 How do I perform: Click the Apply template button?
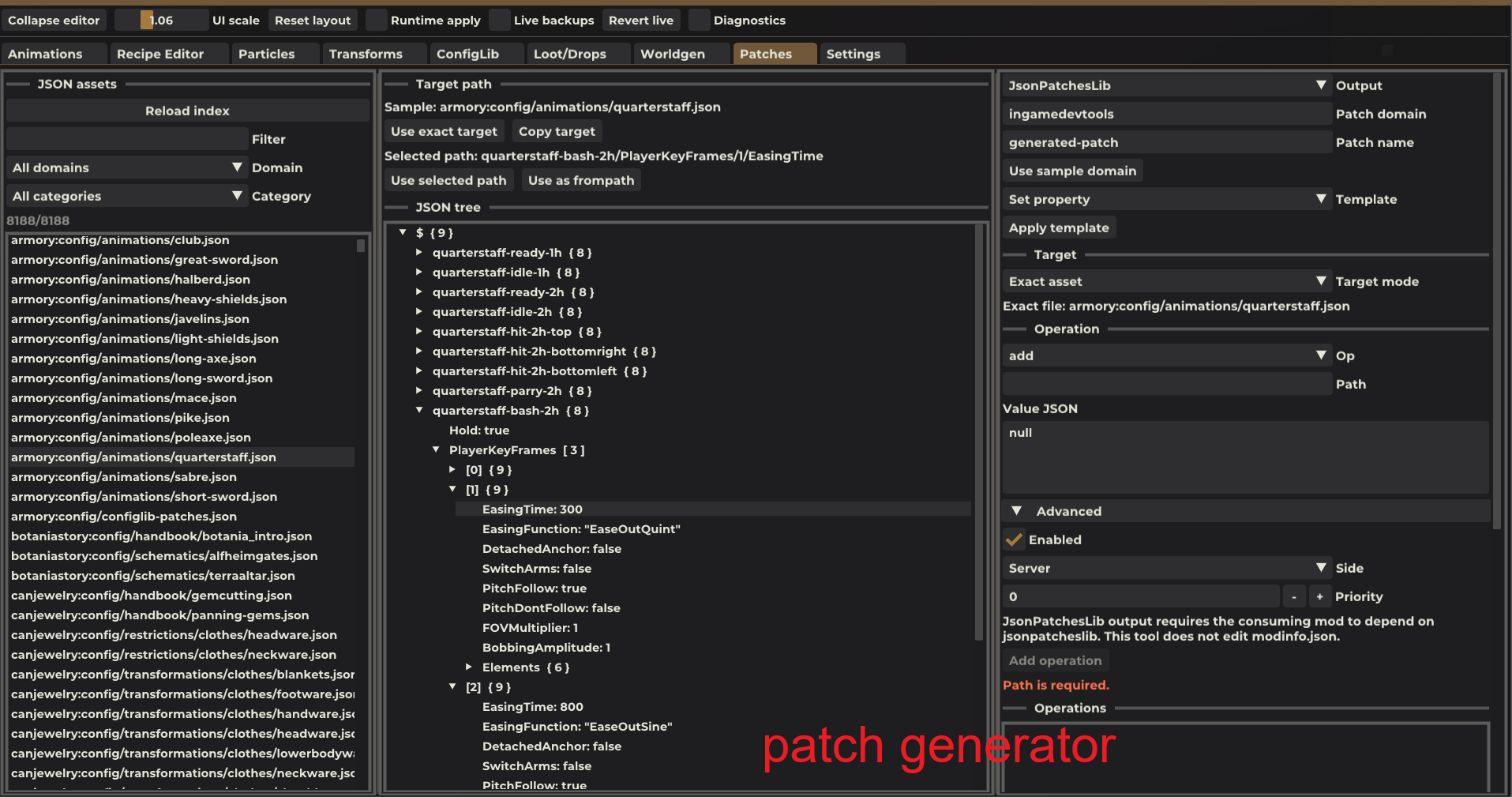point(1059,227)
